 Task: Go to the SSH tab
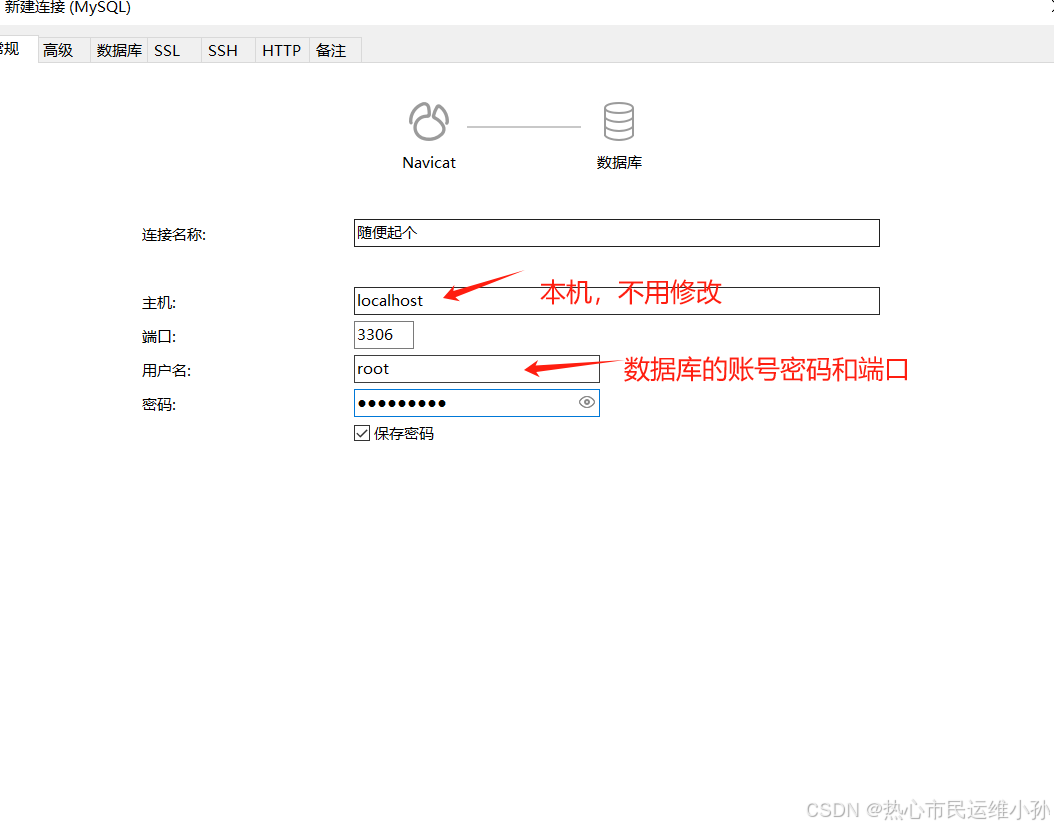223,50
